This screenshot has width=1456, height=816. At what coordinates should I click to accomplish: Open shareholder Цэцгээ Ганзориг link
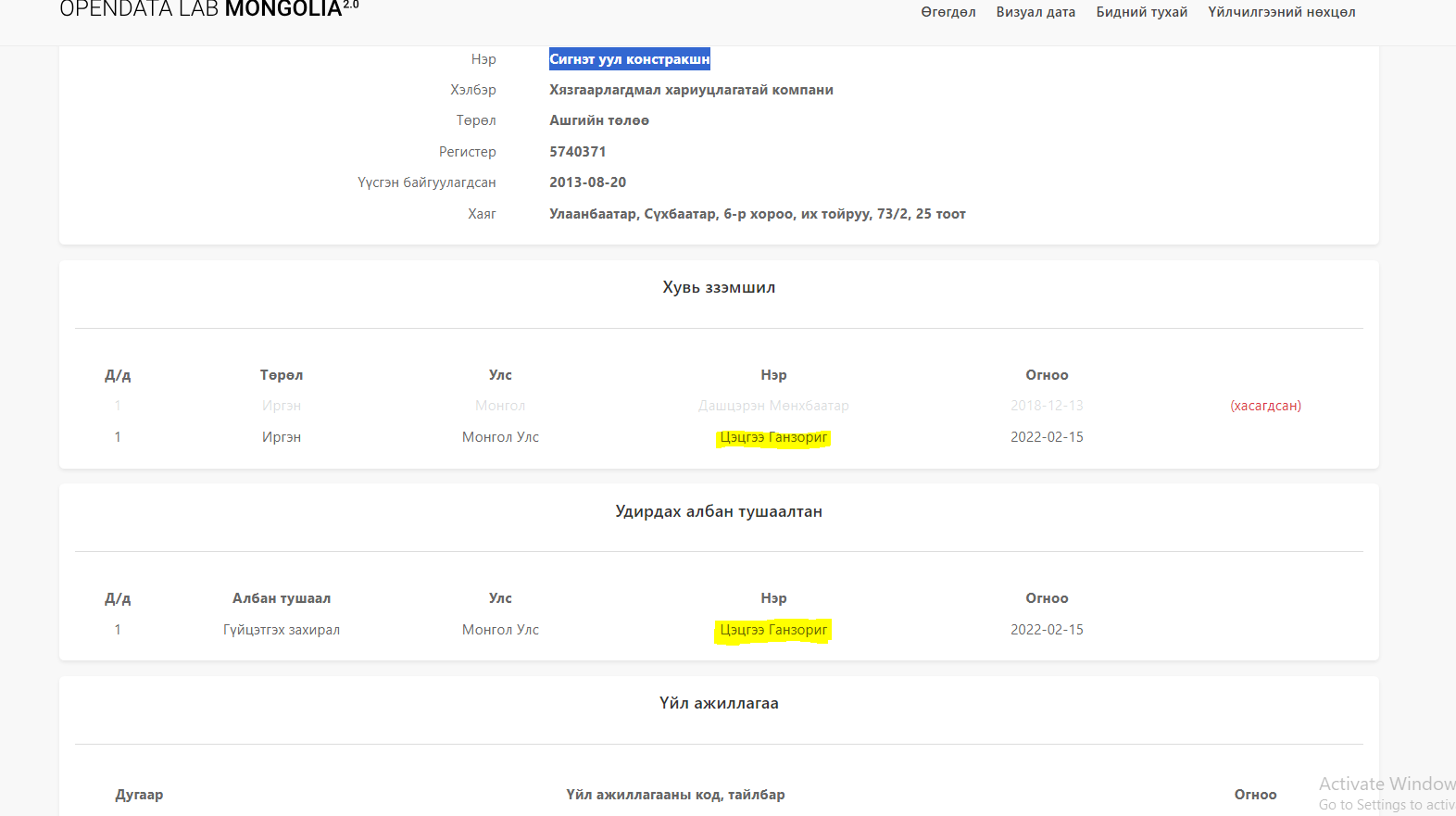coord(773,437)
